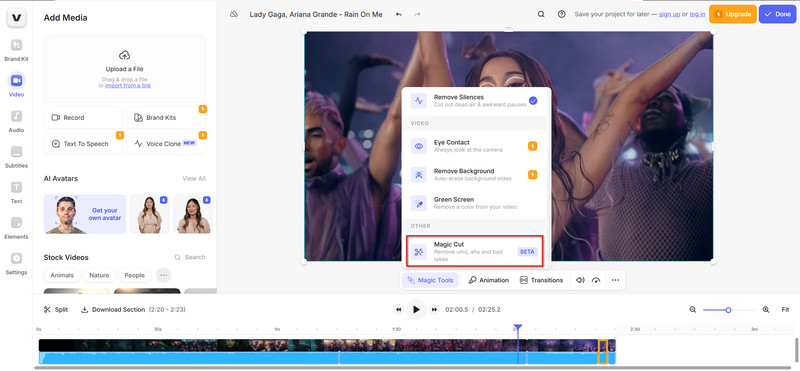Click View All AI avatars
800x371 pixels.
coord(194,179)
